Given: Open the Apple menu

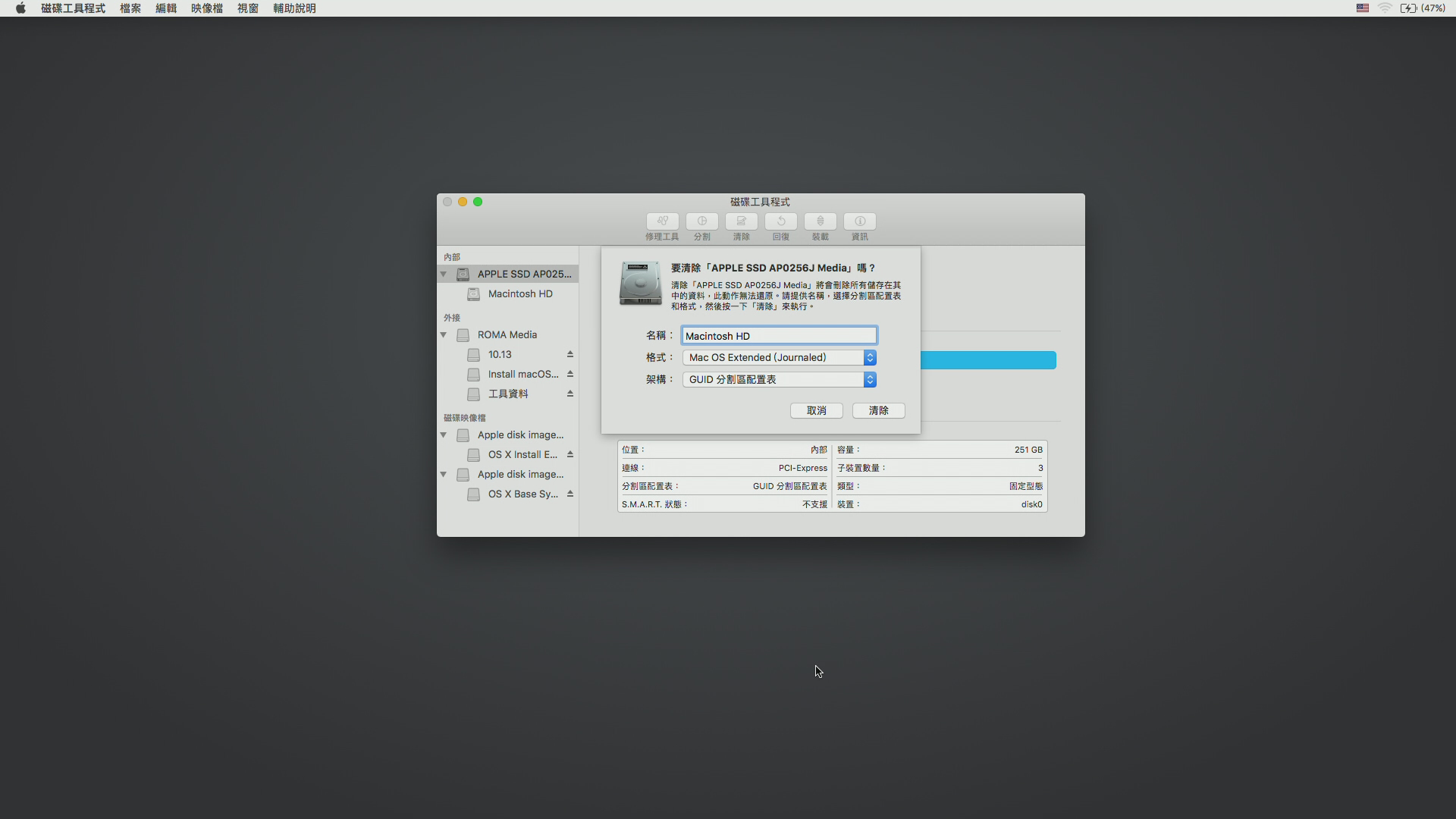Looking at the screenshot, I should [20, 8].
